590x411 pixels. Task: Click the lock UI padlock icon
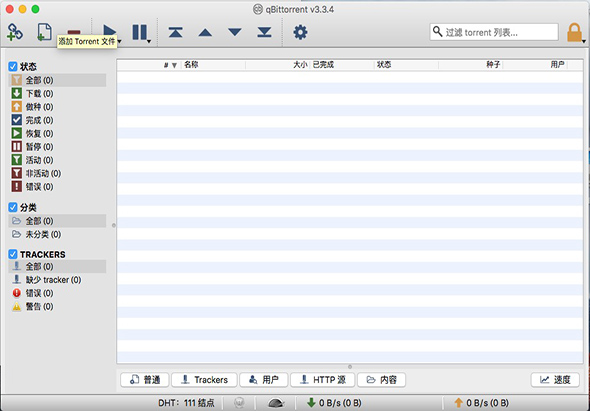(x=574, y=32)
